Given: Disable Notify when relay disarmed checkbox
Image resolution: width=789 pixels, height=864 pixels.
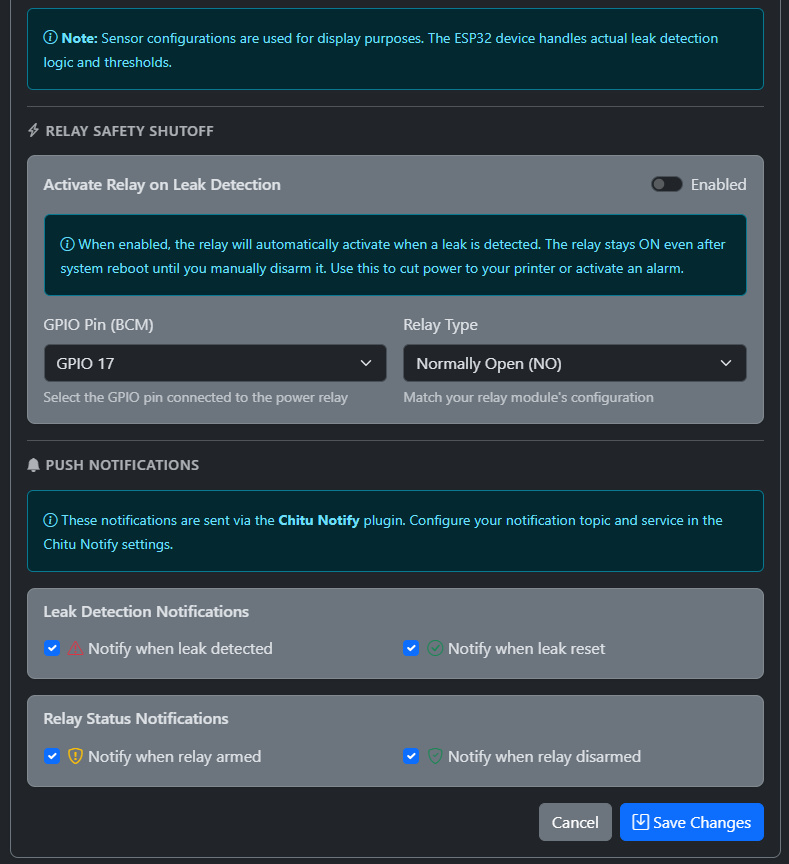Looking at the screenshot, I should [411, 756].
